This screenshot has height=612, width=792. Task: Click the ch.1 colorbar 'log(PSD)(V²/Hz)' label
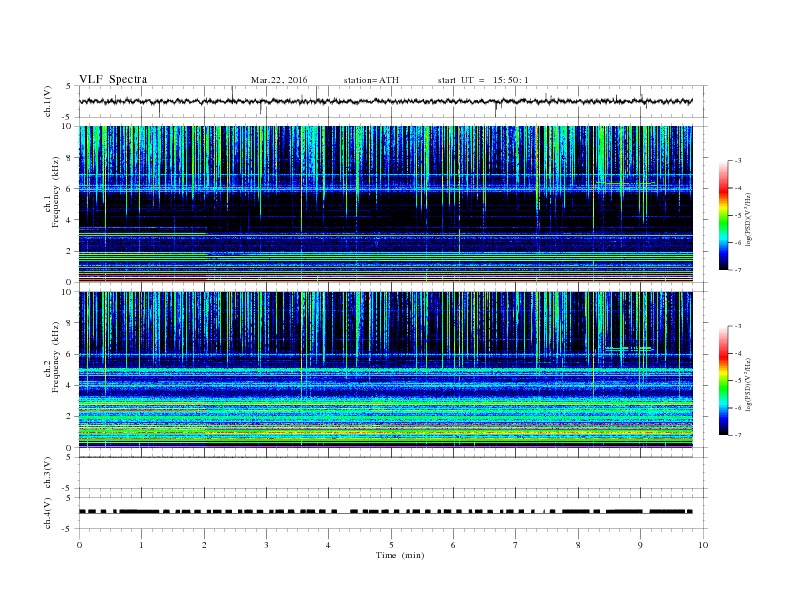click(x=749, y=220)
